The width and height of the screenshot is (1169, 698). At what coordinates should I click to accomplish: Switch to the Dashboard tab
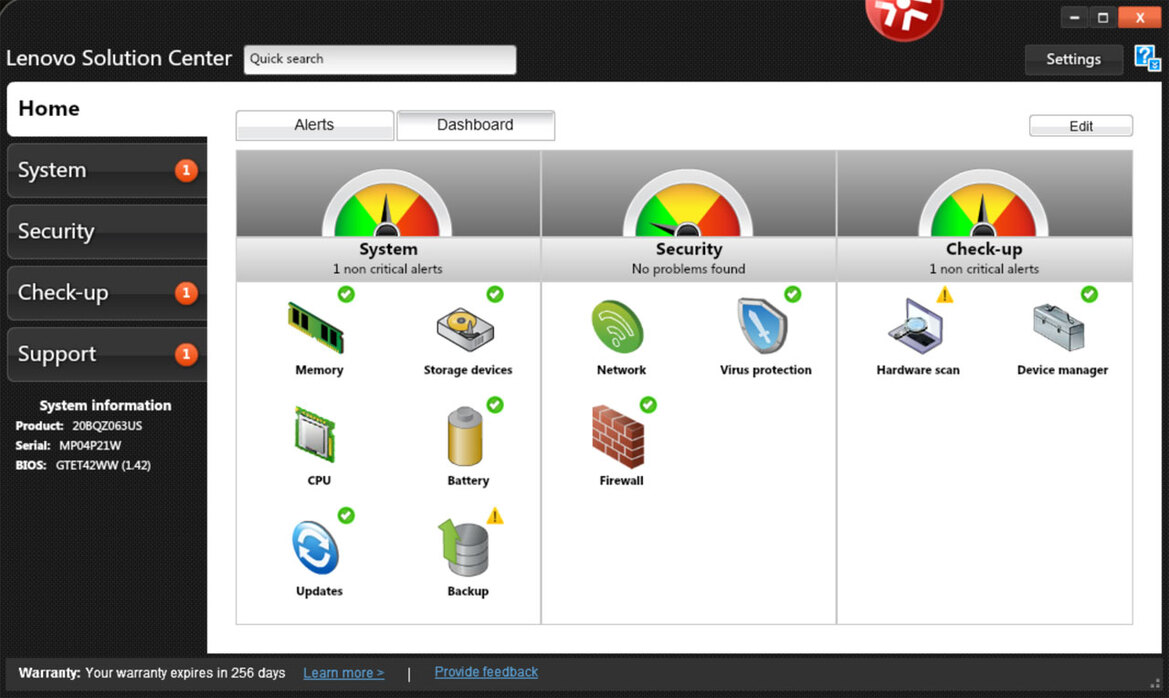(476, 125)
